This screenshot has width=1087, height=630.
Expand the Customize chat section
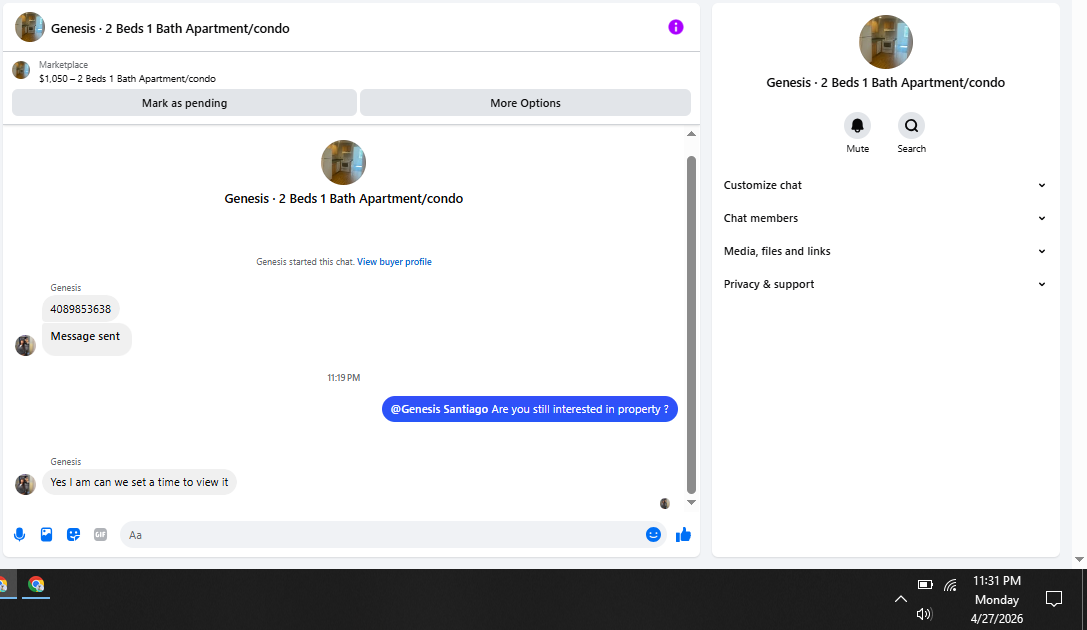[885, 185]
